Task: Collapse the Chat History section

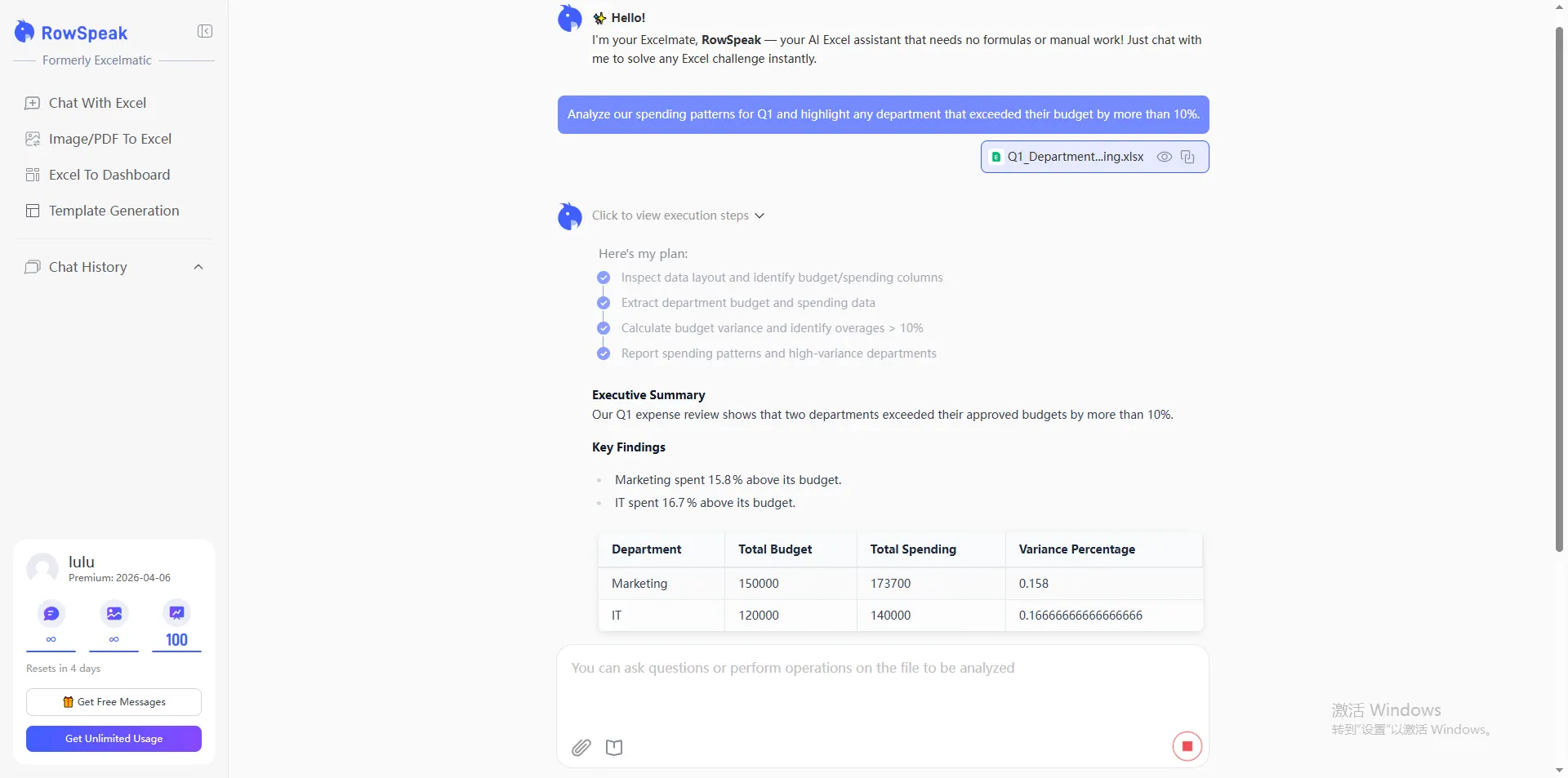Action: pos(198,267)
